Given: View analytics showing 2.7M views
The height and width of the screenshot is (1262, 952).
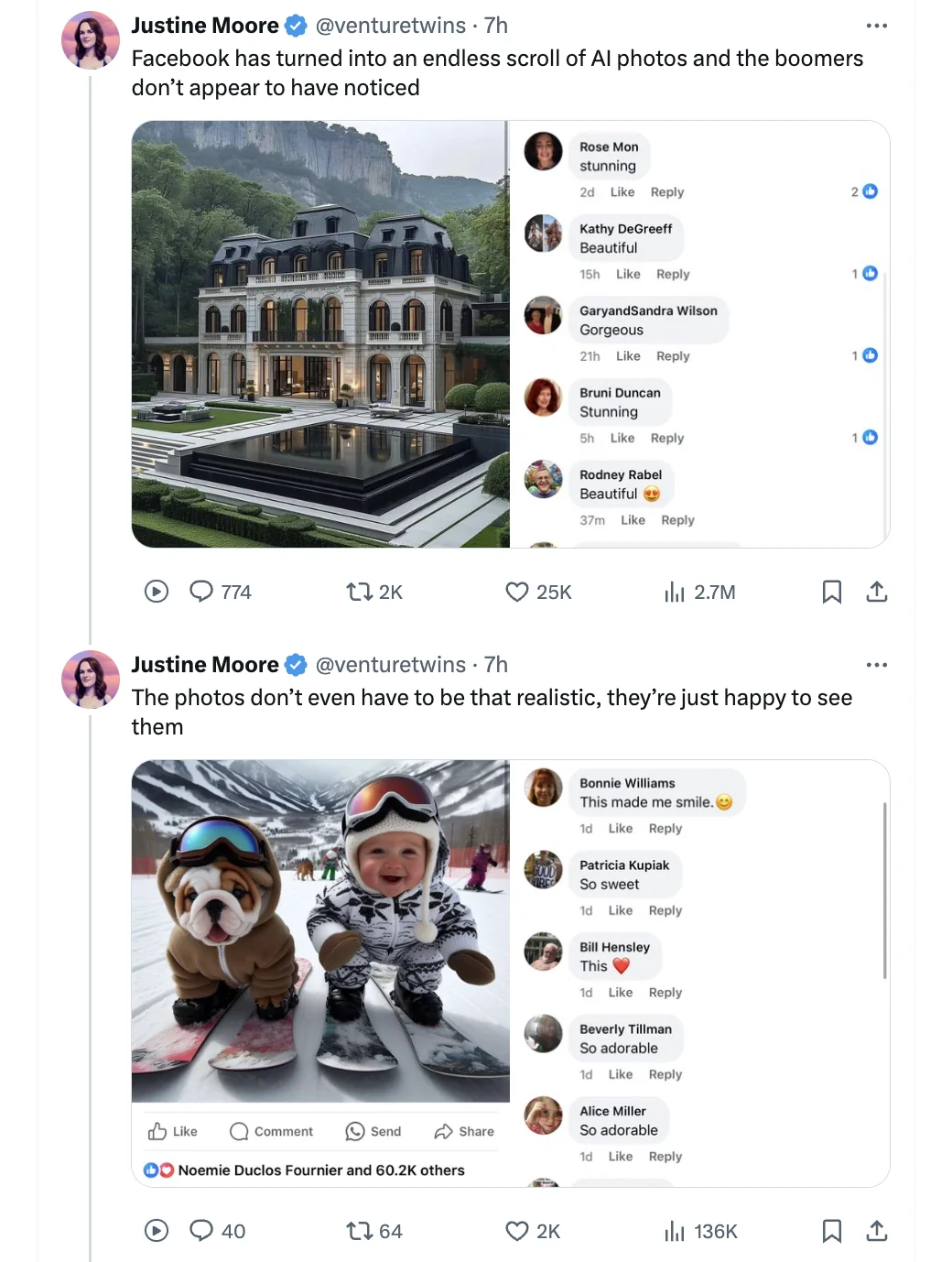Looking at the screenshot, I should (675, 592).
